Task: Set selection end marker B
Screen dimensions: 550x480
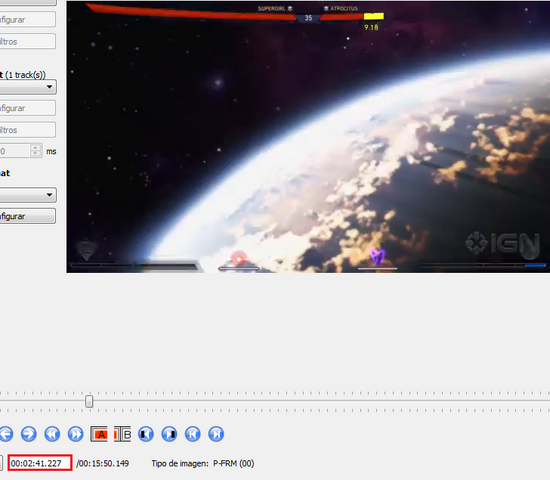Action: coord(122,434)
